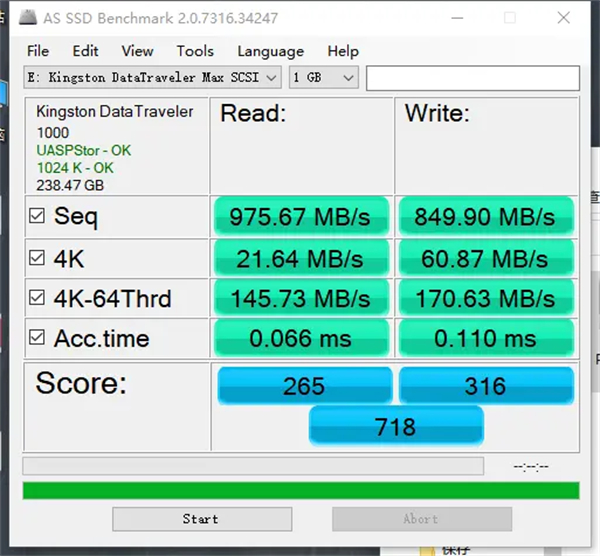Maximize the benchmark window

pyautogui.click(x=510, y=18)
